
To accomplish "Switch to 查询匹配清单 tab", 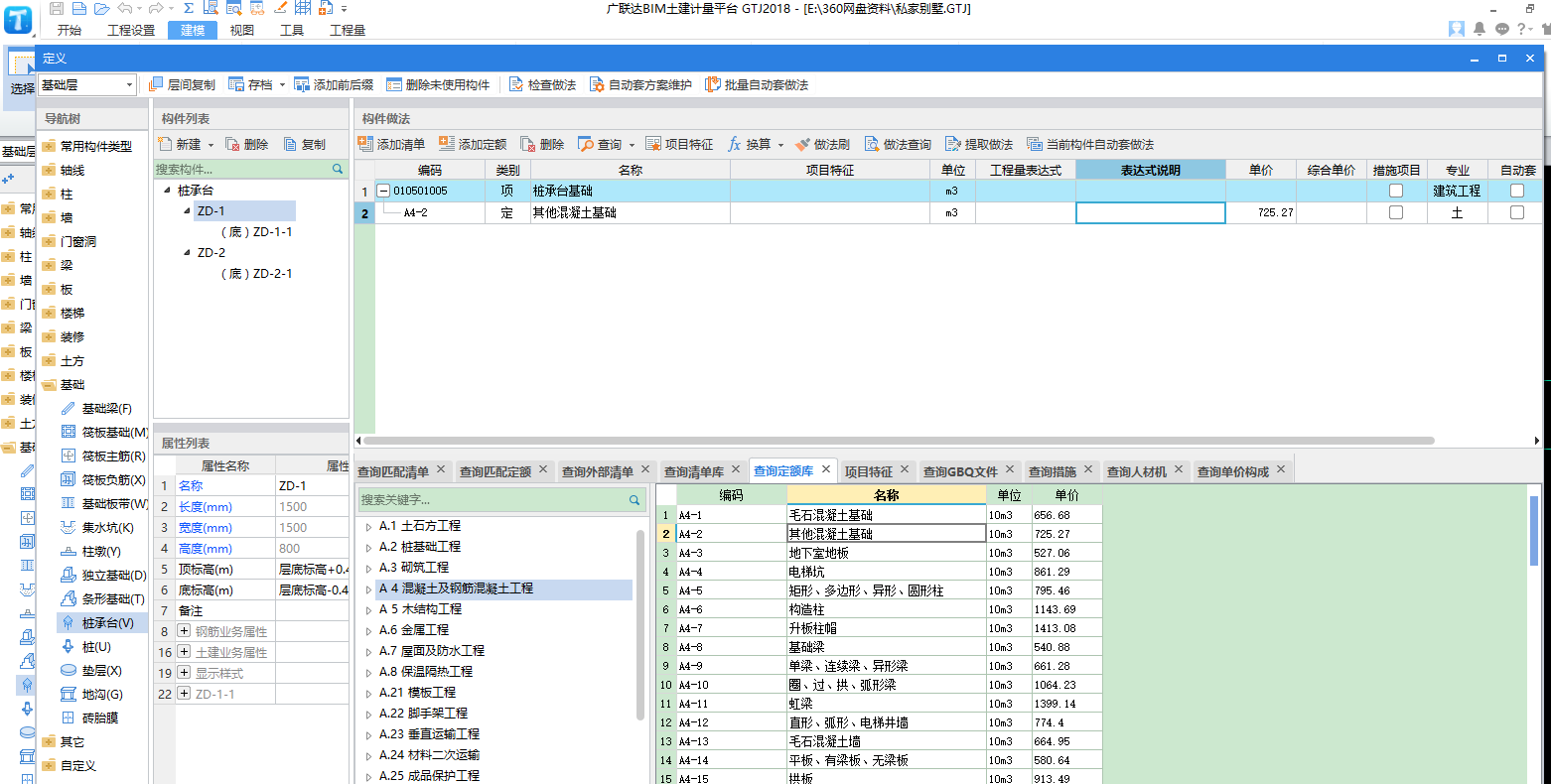I will click(x=393, y=471).
